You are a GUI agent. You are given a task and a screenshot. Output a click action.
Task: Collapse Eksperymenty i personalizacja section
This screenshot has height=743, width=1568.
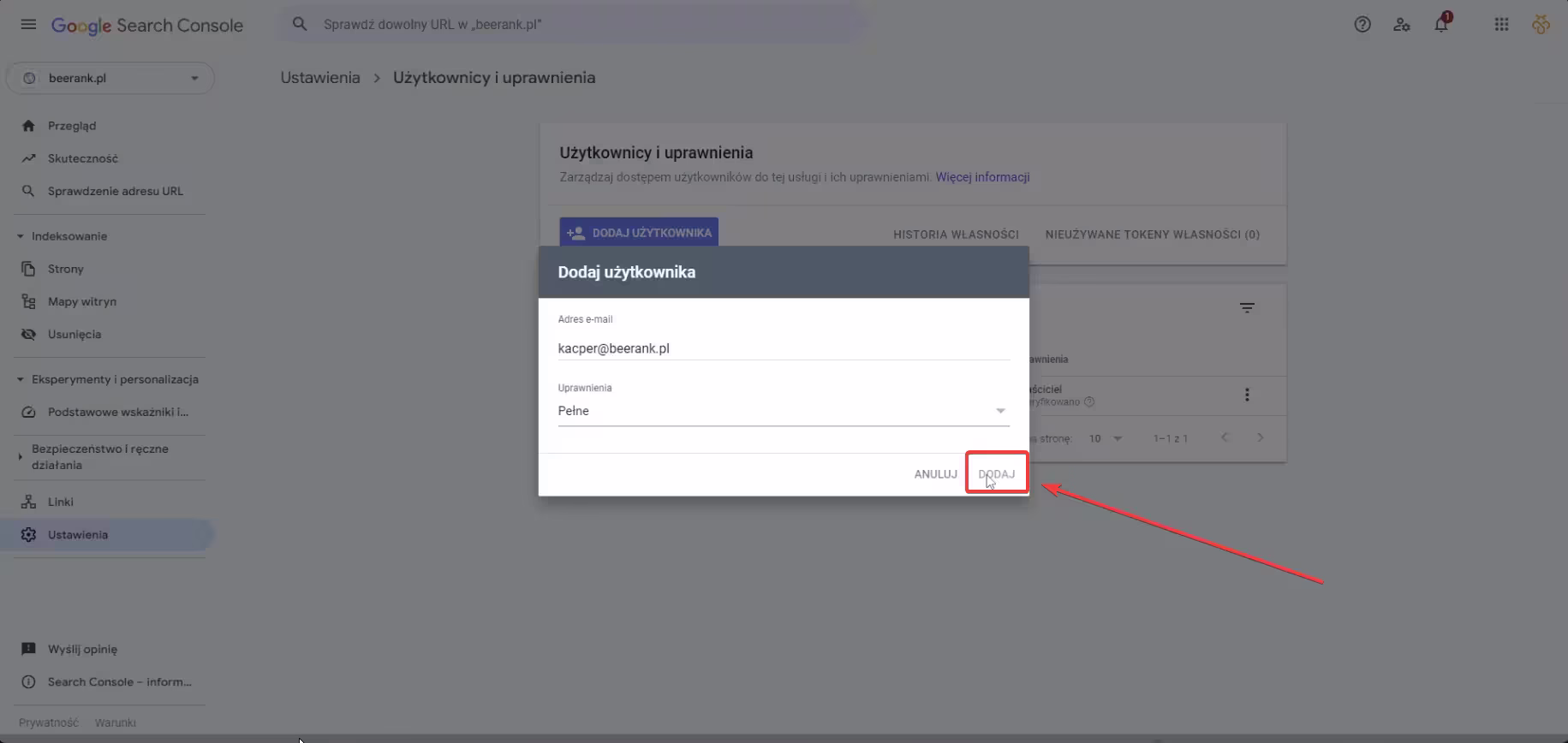[21, 379]
